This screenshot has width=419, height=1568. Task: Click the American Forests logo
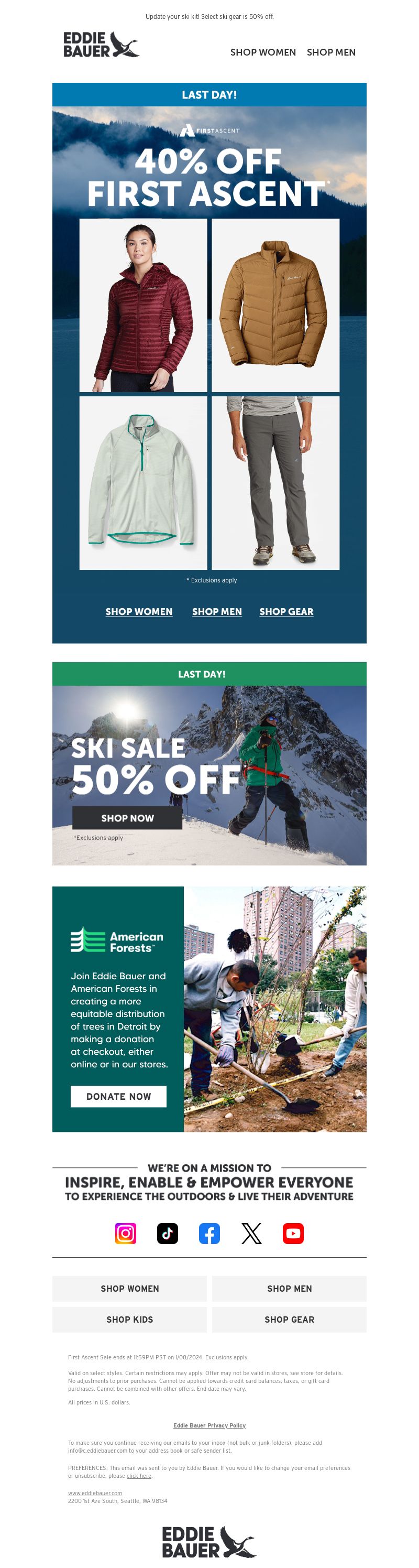click(x=117, y=940)
